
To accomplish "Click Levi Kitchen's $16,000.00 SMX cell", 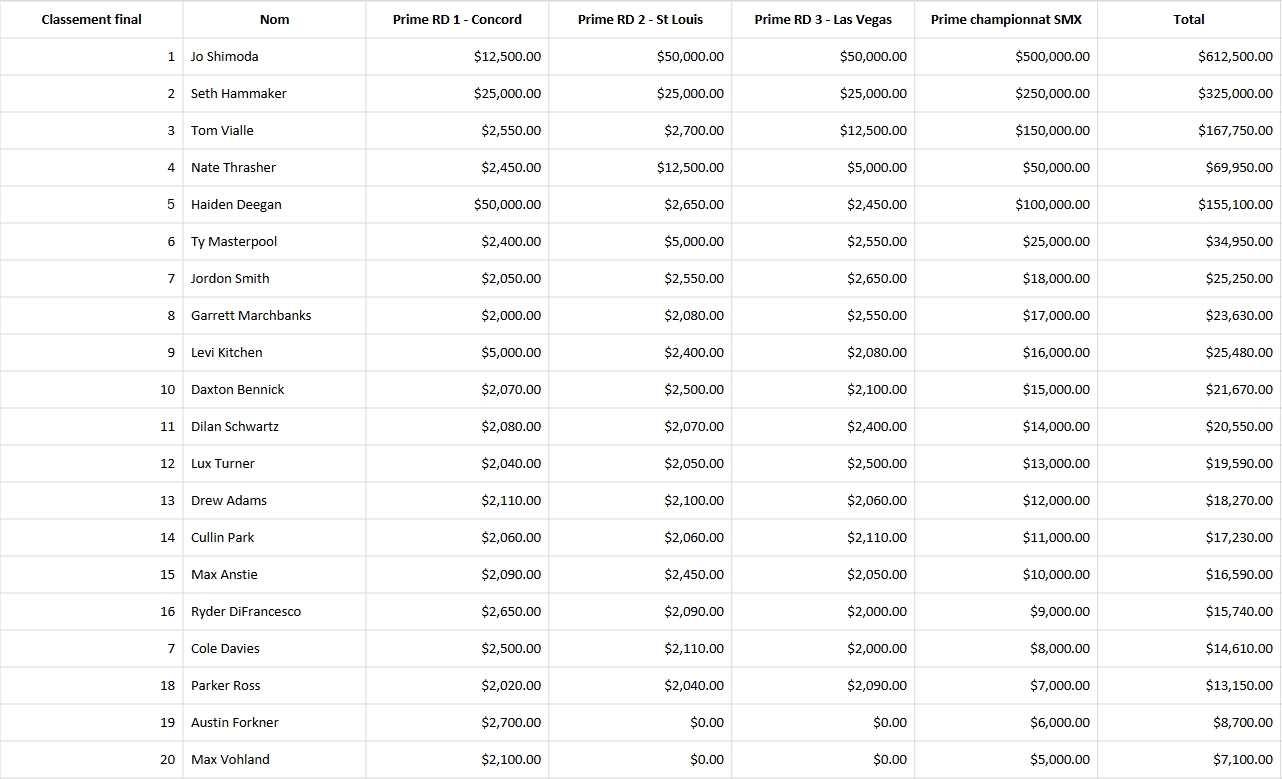I will point(1006,352).
